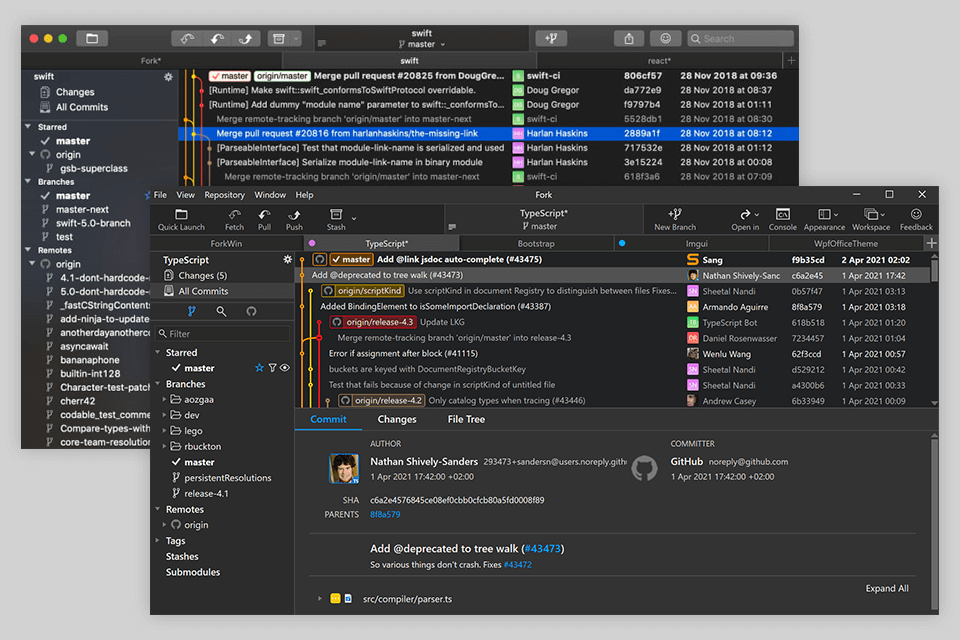Expand the Tags section

click(158, 540)
